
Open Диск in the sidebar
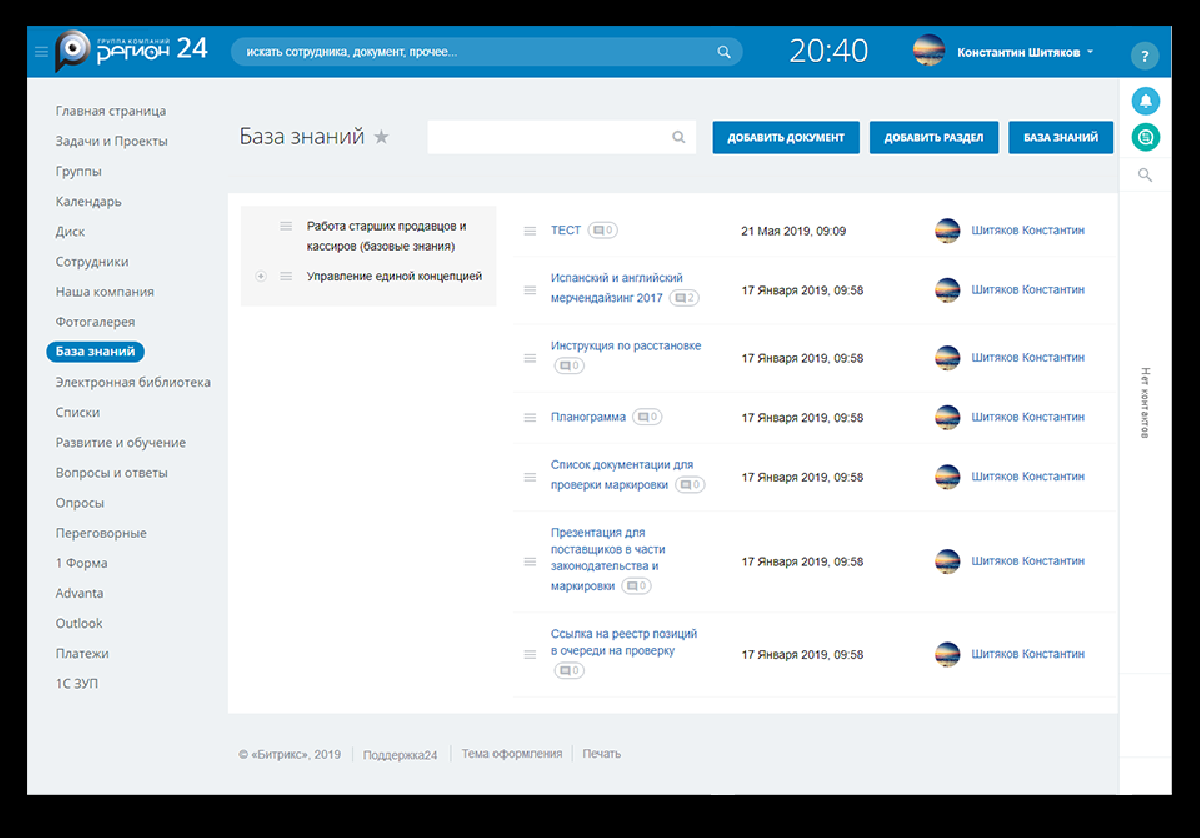point(70,231)
